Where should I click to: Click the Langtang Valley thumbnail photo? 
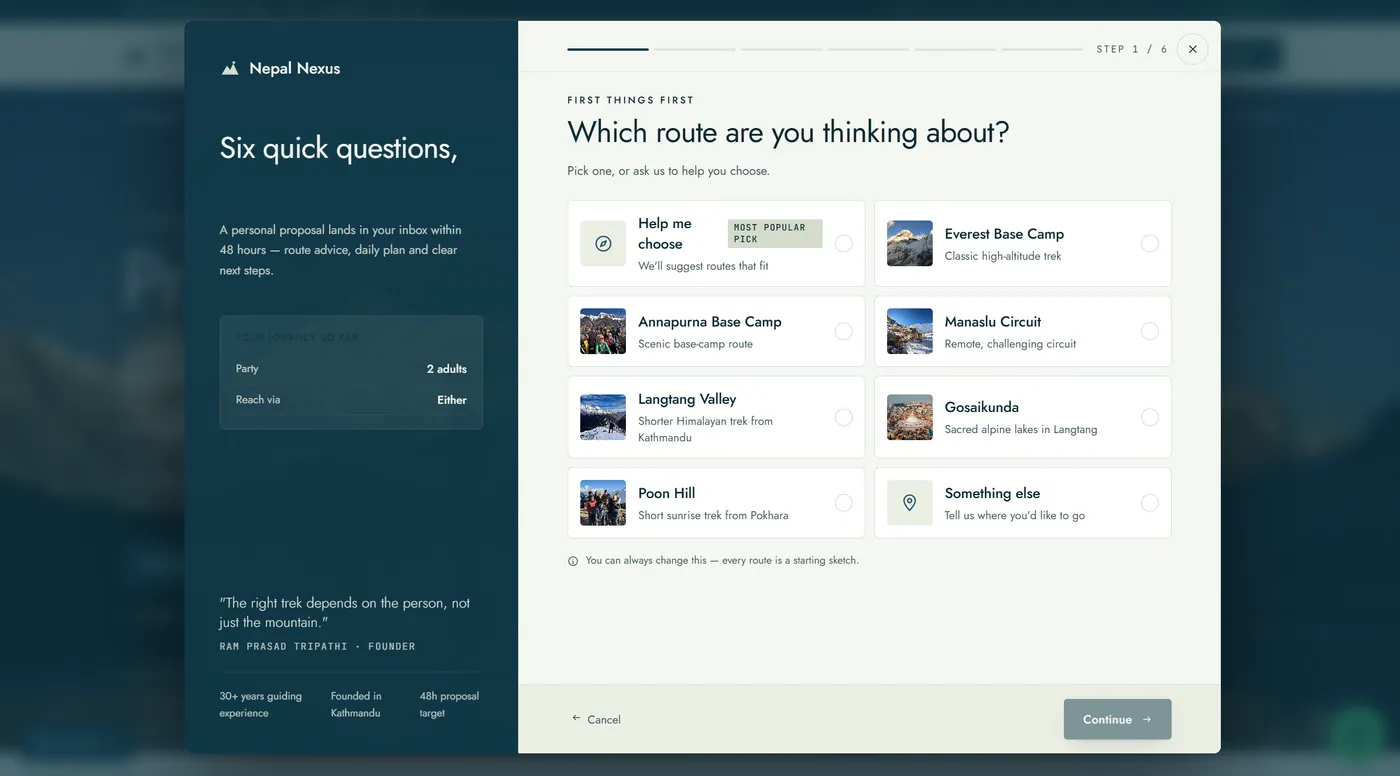point(603,417)
